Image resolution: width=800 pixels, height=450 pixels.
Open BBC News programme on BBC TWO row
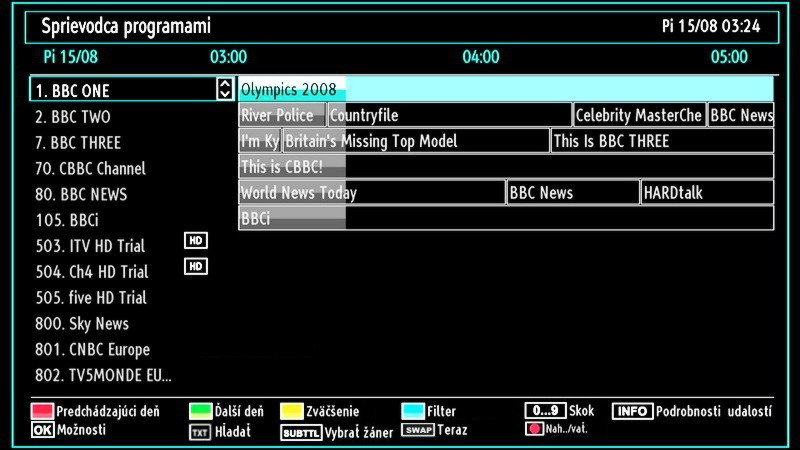741,115
